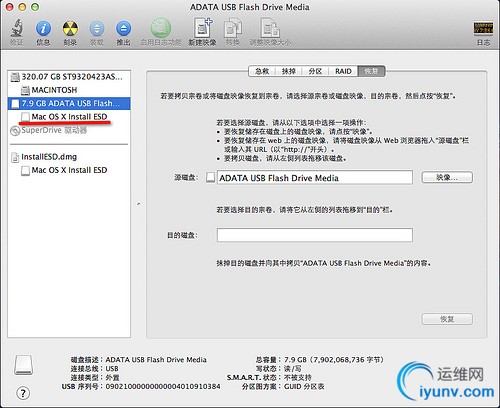Image resolution: width=500 pixels, height=408 pixels.
Task: Select the 320.07 GB ST9320423AS disk
Action: pos(69,77)
